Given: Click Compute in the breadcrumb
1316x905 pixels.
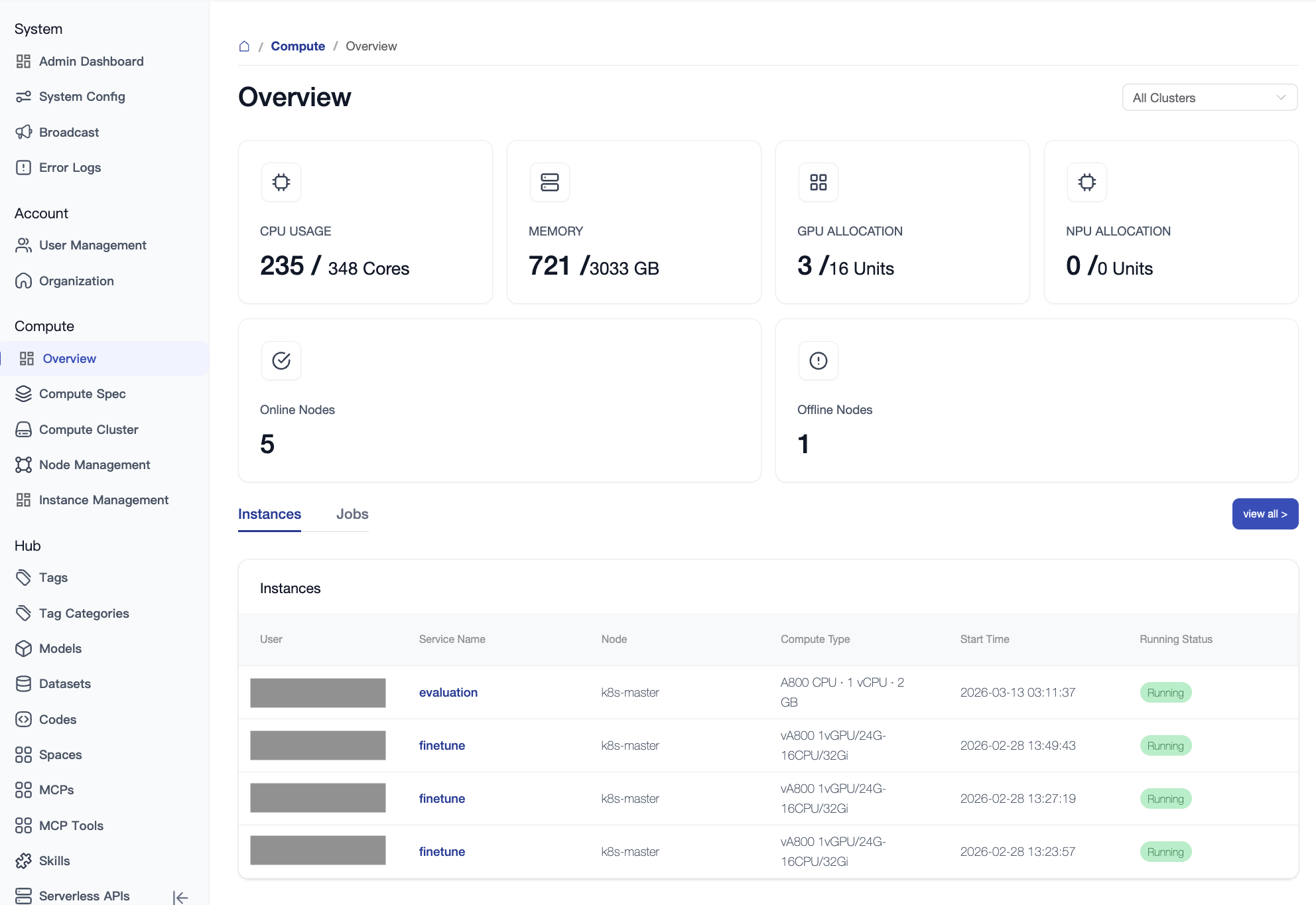Looking at the screenshot, I should click(x=298, y=46).
